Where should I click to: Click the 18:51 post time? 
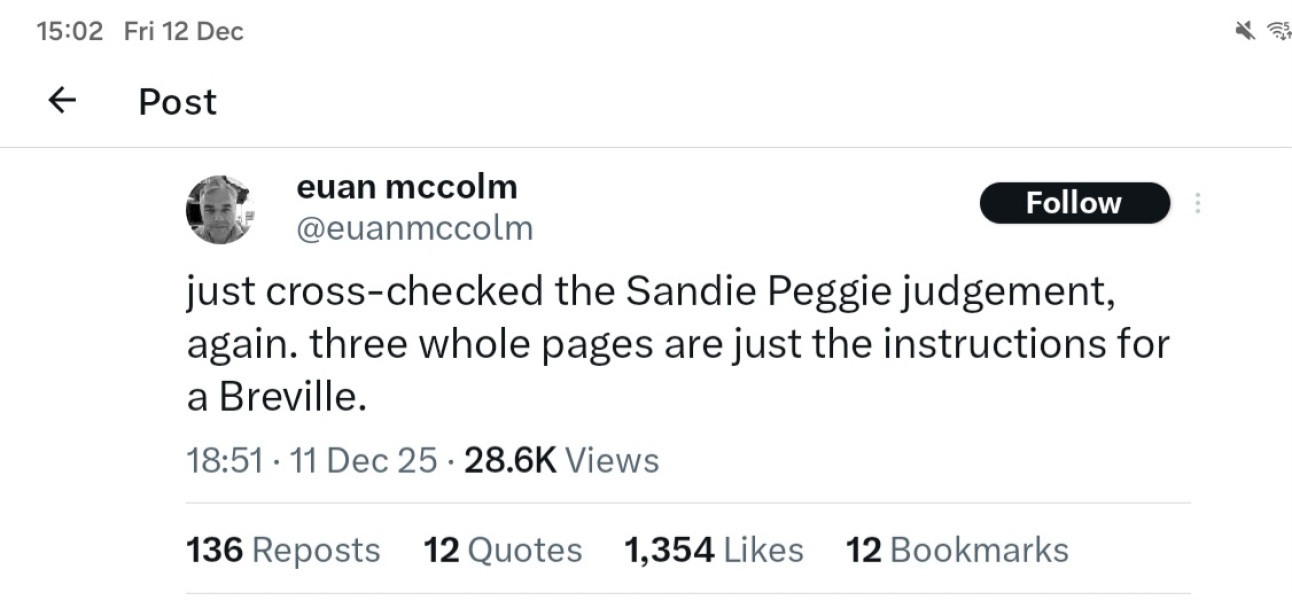pyautogui.click(x=222, y=459)
